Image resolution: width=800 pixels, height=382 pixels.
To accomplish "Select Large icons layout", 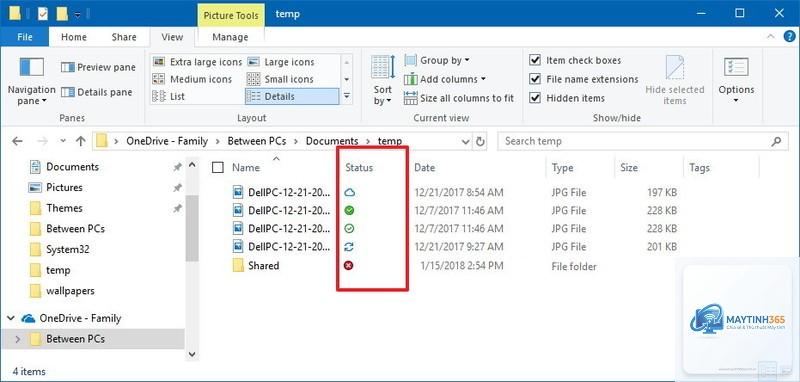I will pos(281,62).
